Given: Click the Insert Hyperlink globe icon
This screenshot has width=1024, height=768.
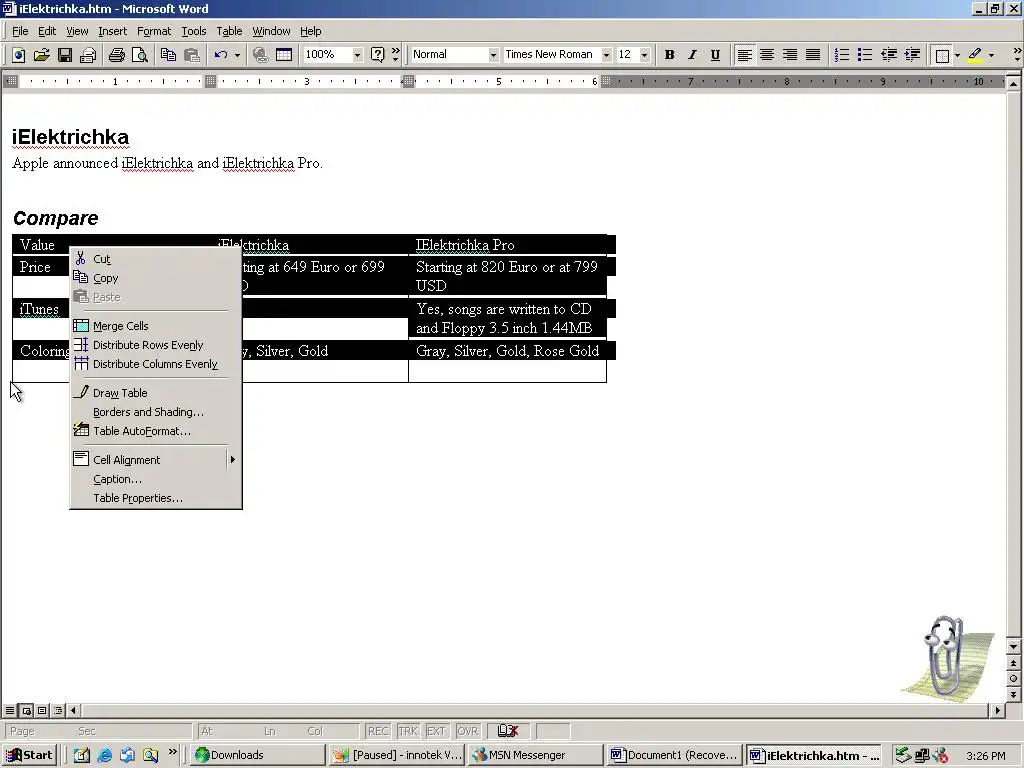Looking at the screenshot, I should tap(261, 55).
